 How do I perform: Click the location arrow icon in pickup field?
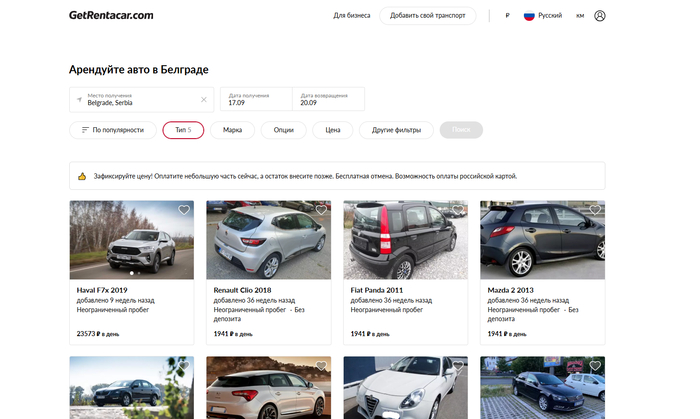pos(79,100)
